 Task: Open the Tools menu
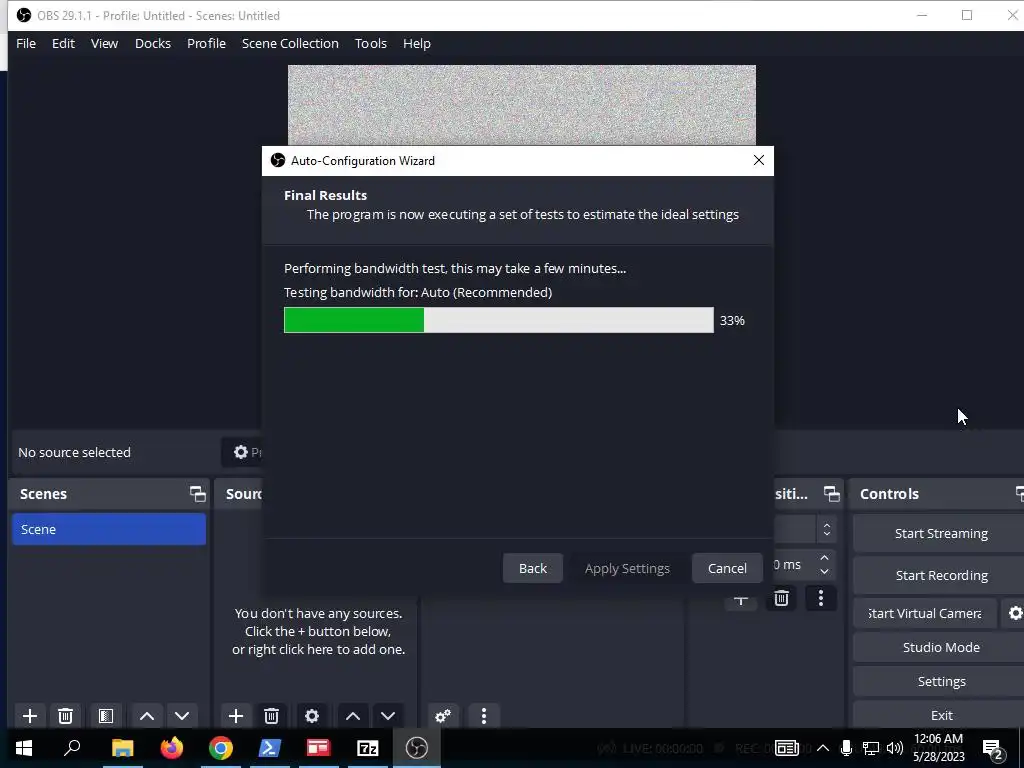click(x=371, y=43)
